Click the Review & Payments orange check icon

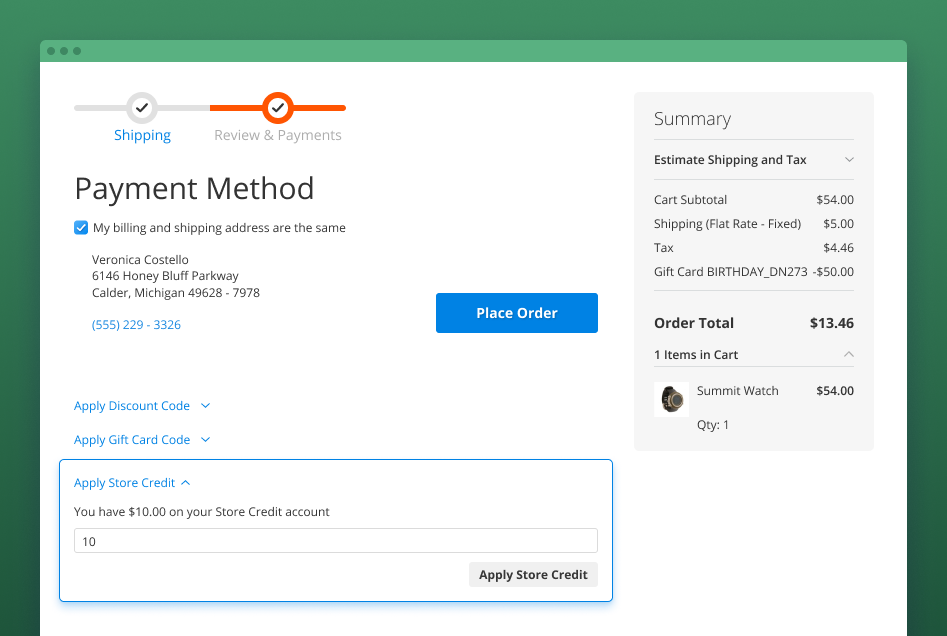coord(277,108)
